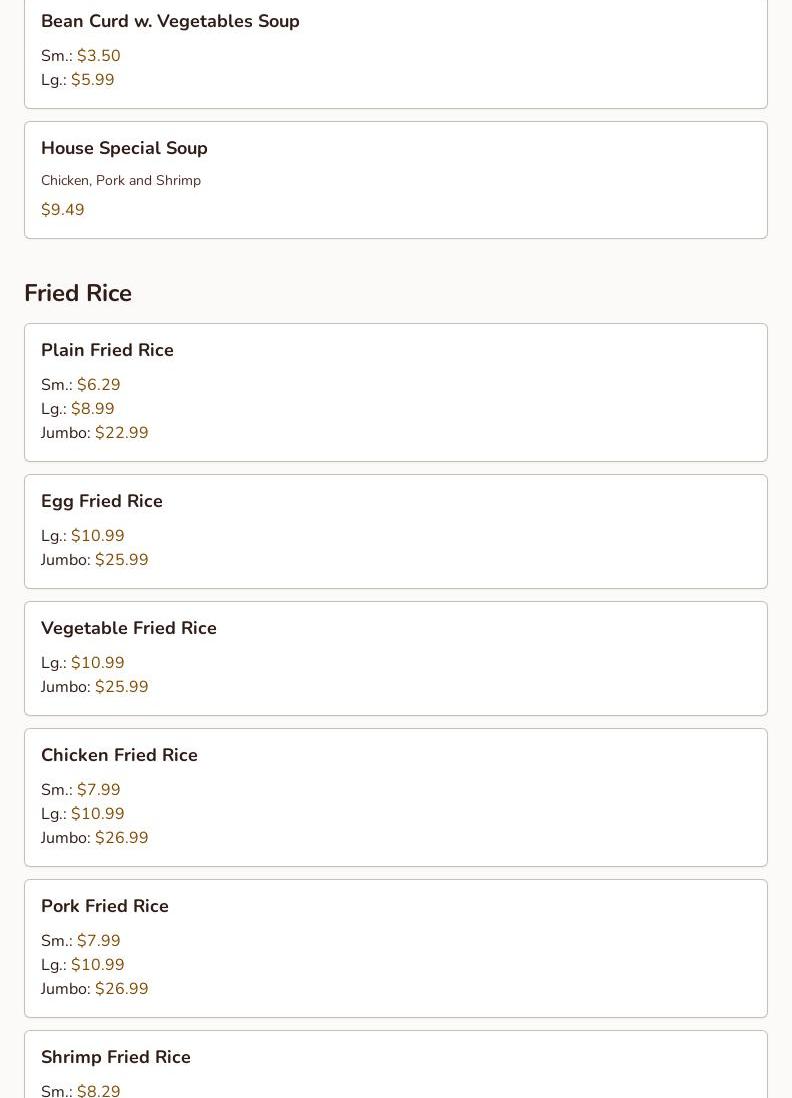Click the Bean Curd w. Vegetables Soup title
This screenshot has width=792, height=1098.
170,21
